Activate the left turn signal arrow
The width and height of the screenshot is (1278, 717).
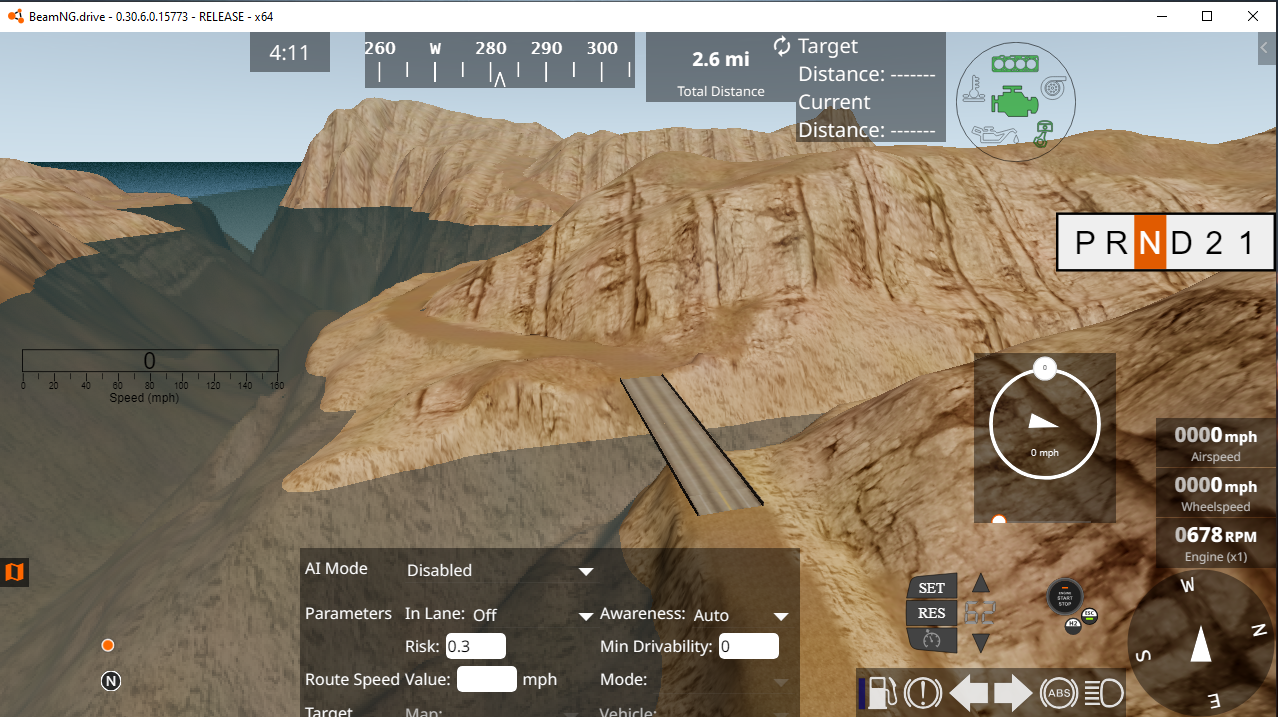click(968, 692)
